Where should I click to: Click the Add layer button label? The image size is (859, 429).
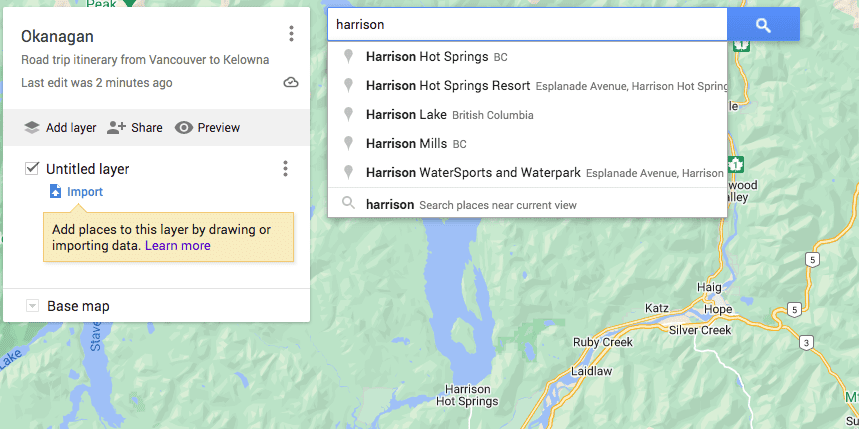[x=71, y=128]
